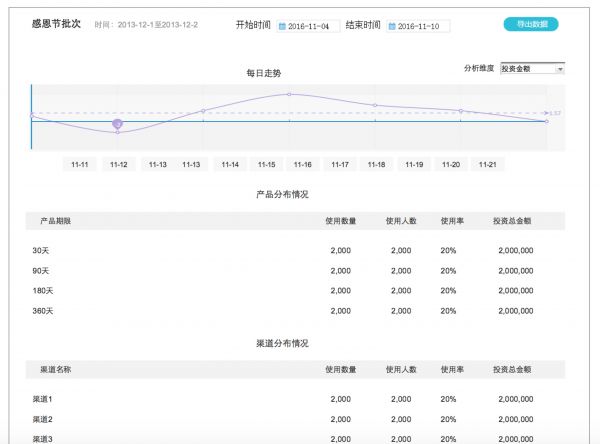Select the 11-11 date label on chart axis
The height and width of the screenshot is (444, 600).
(80, 164)
